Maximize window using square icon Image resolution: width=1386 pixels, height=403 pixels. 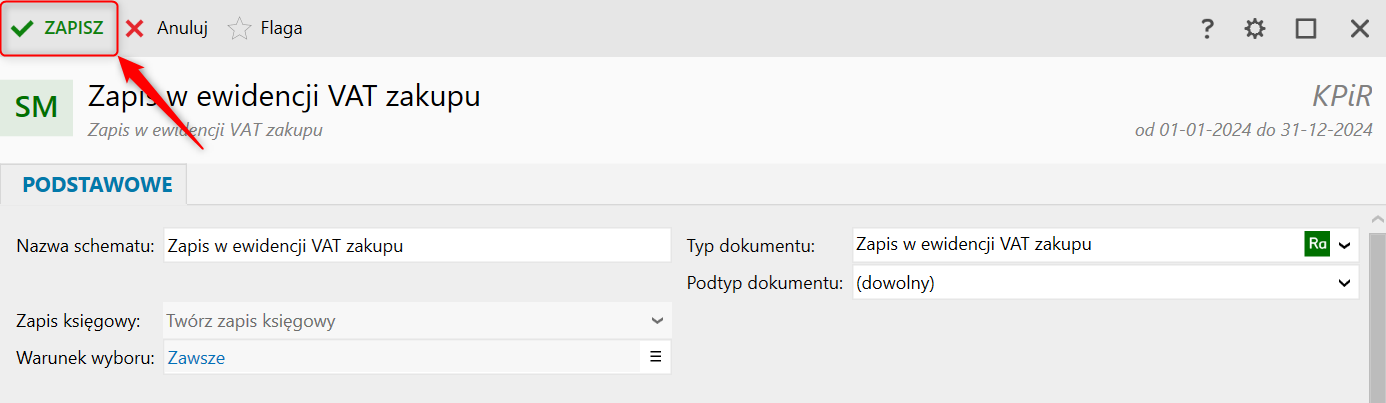(1306, 29)
